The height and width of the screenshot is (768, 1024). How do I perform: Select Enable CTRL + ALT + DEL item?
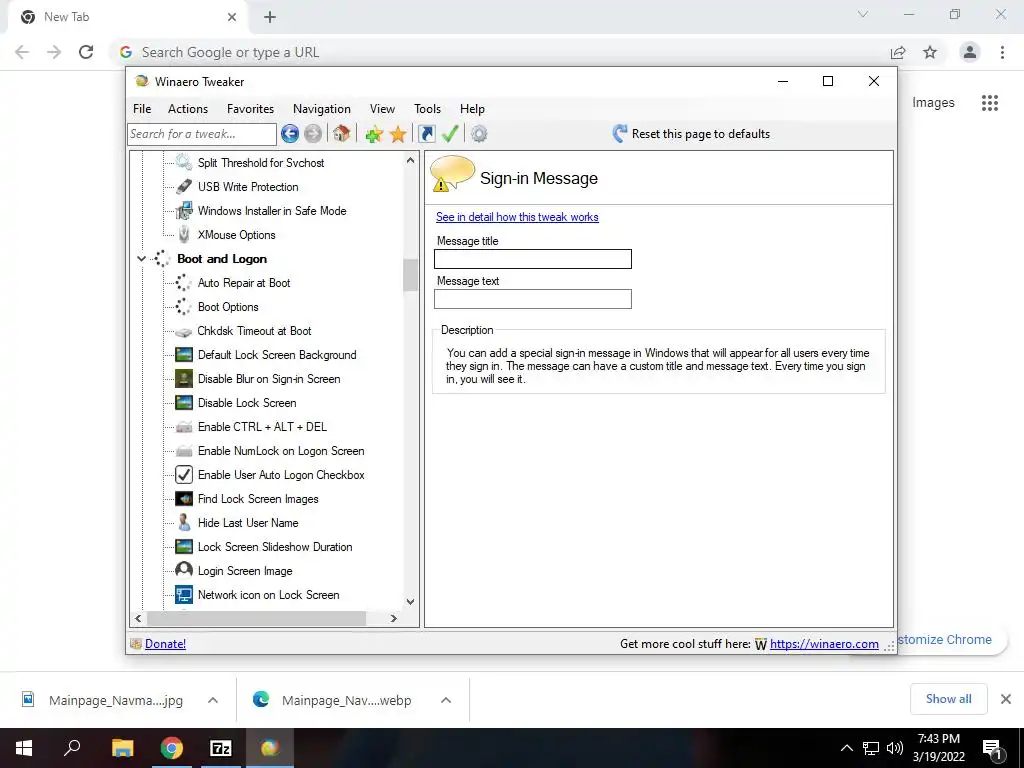tap(263, 427)
